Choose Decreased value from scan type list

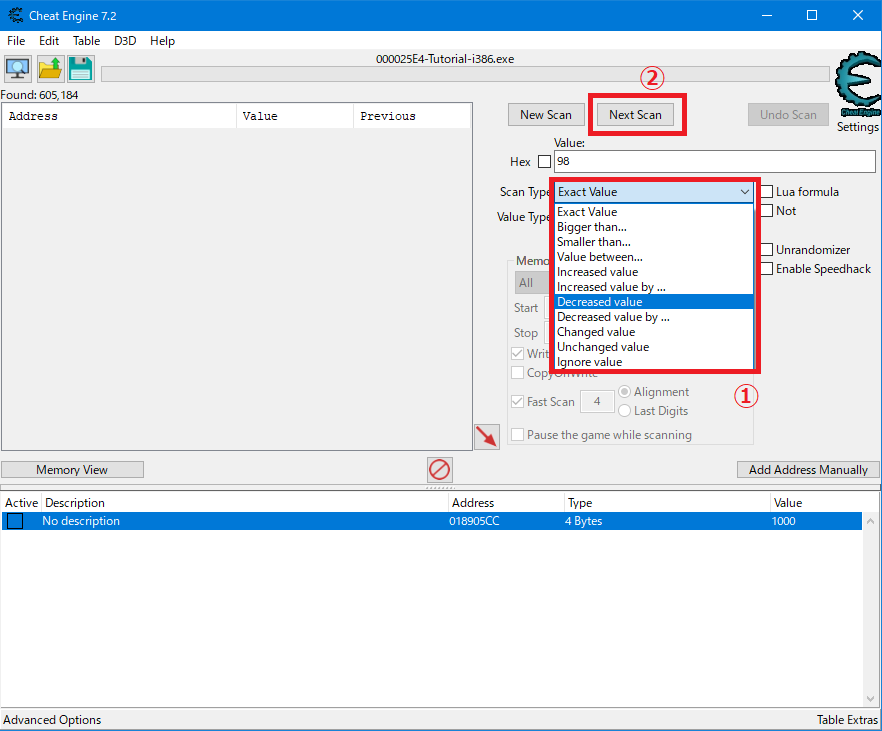click(600, 301)
